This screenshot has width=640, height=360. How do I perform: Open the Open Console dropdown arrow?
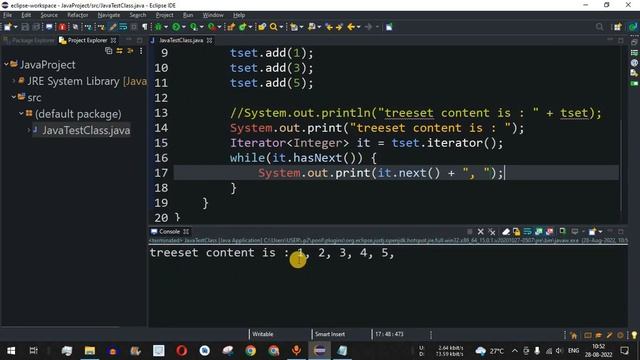pyautogui.click(x=600, y=232)
